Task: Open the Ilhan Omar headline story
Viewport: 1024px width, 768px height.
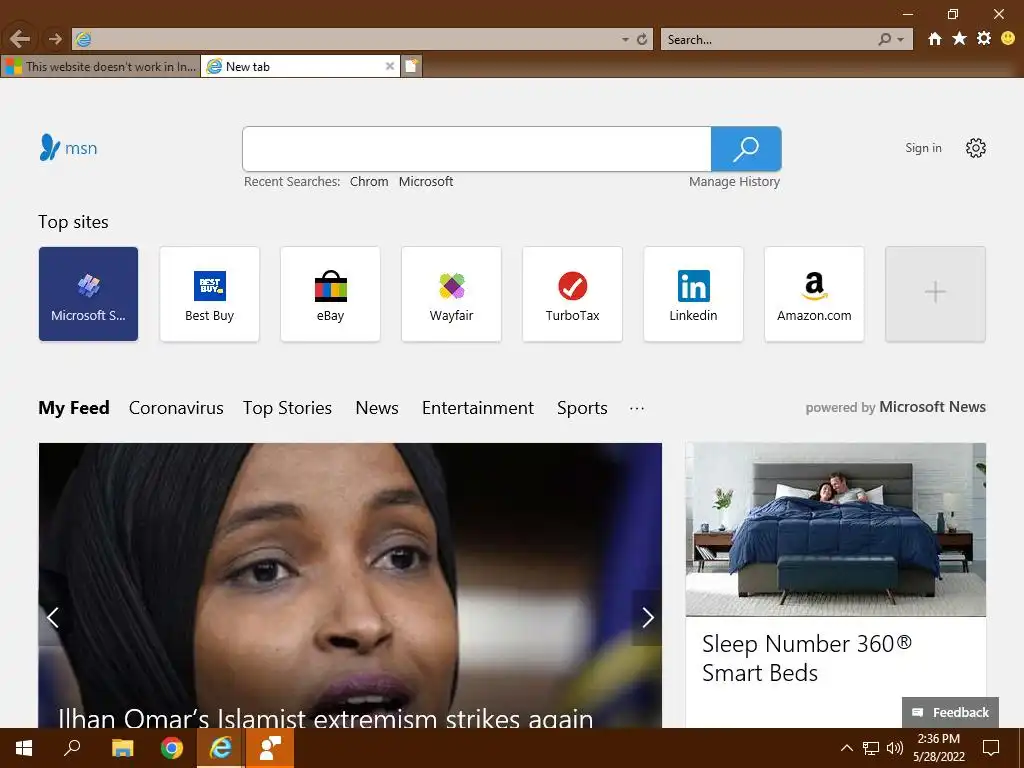Action: pyautogui.click(x=325, y=718)
